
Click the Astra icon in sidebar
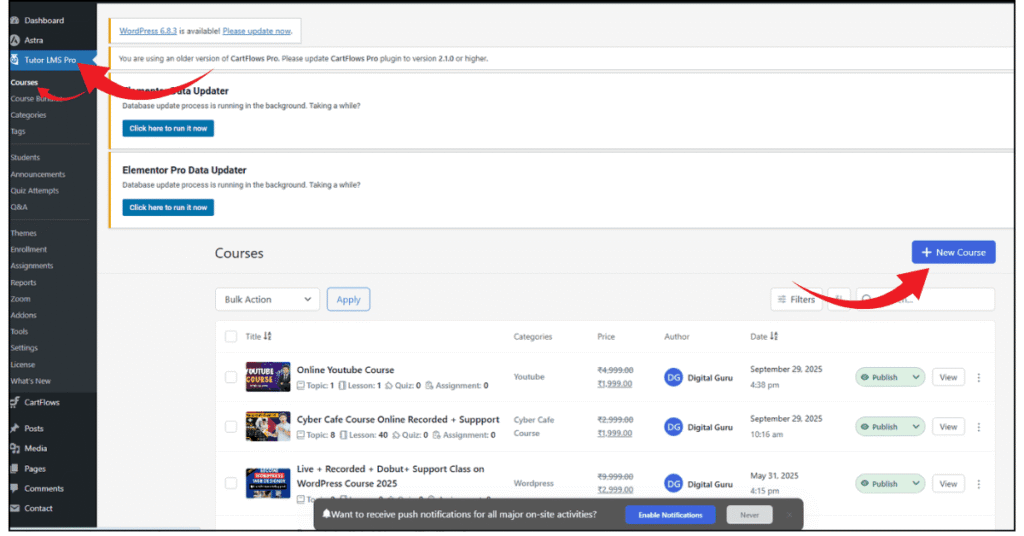click(14, 40)
